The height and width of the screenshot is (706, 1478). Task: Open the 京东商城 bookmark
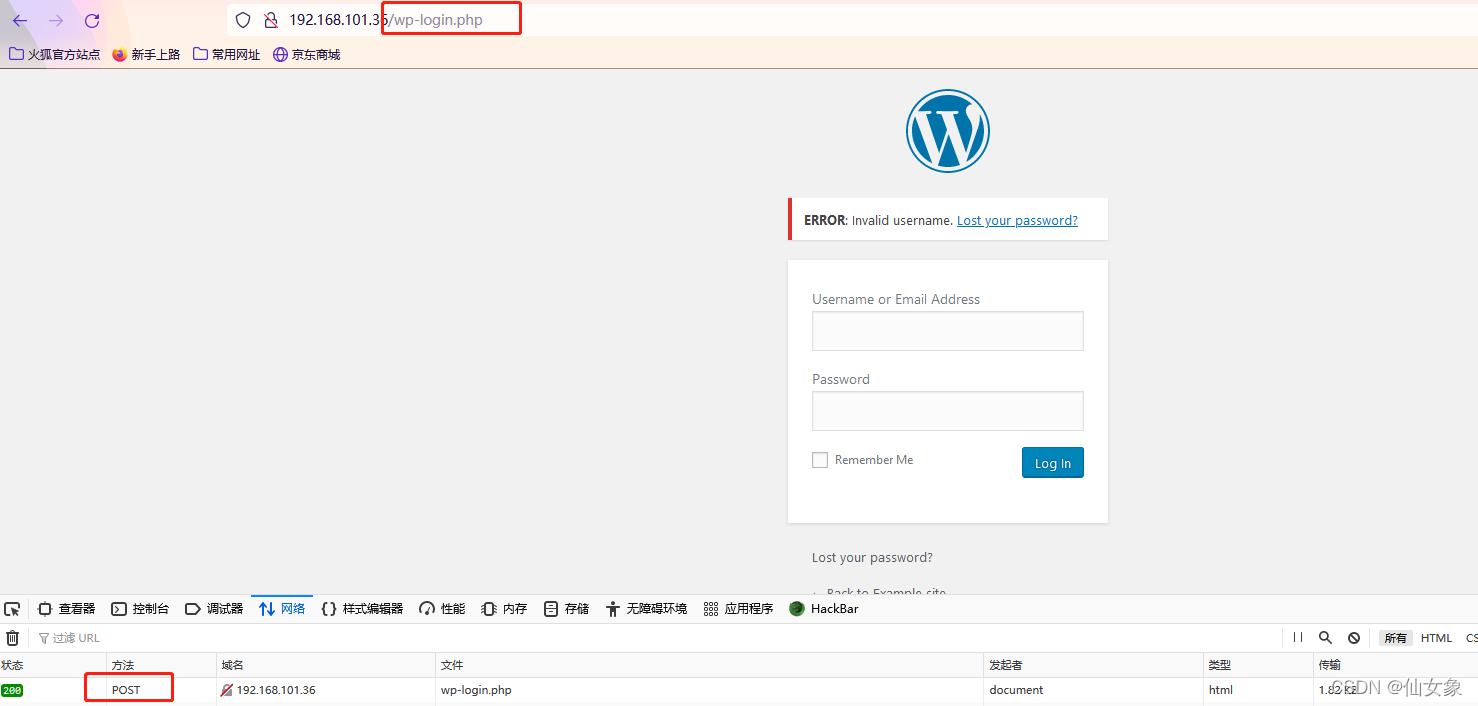(306, 54)
